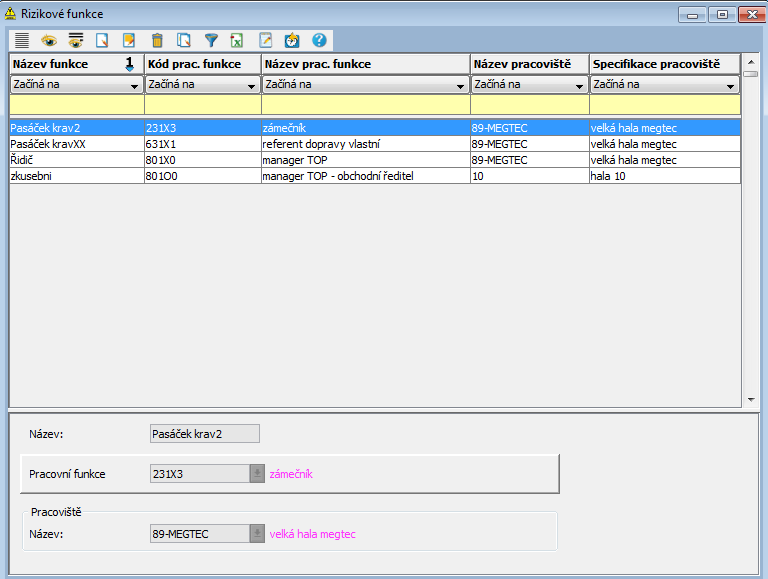
Task: Open the Pracovní funkce 231X3 dropdown arrow
Action: pos(258,474)
